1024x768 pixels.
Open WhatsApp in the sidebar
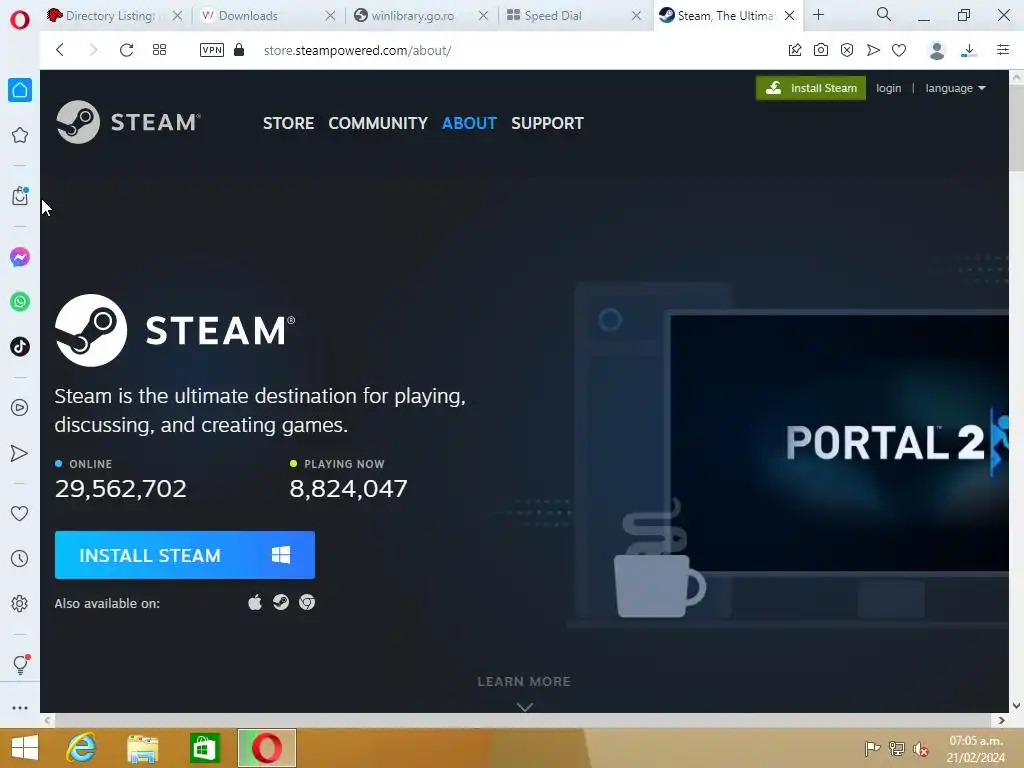(20, 302)
